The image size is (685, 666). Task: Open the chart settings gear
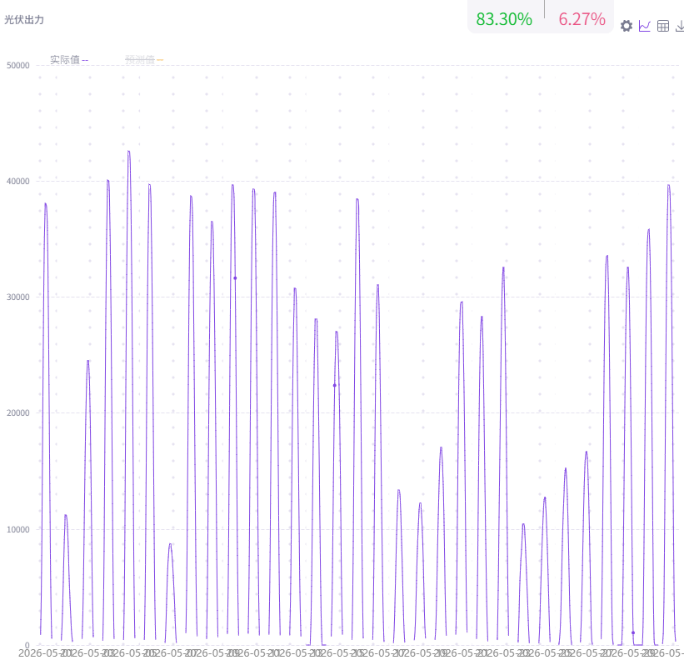point(626,26)
